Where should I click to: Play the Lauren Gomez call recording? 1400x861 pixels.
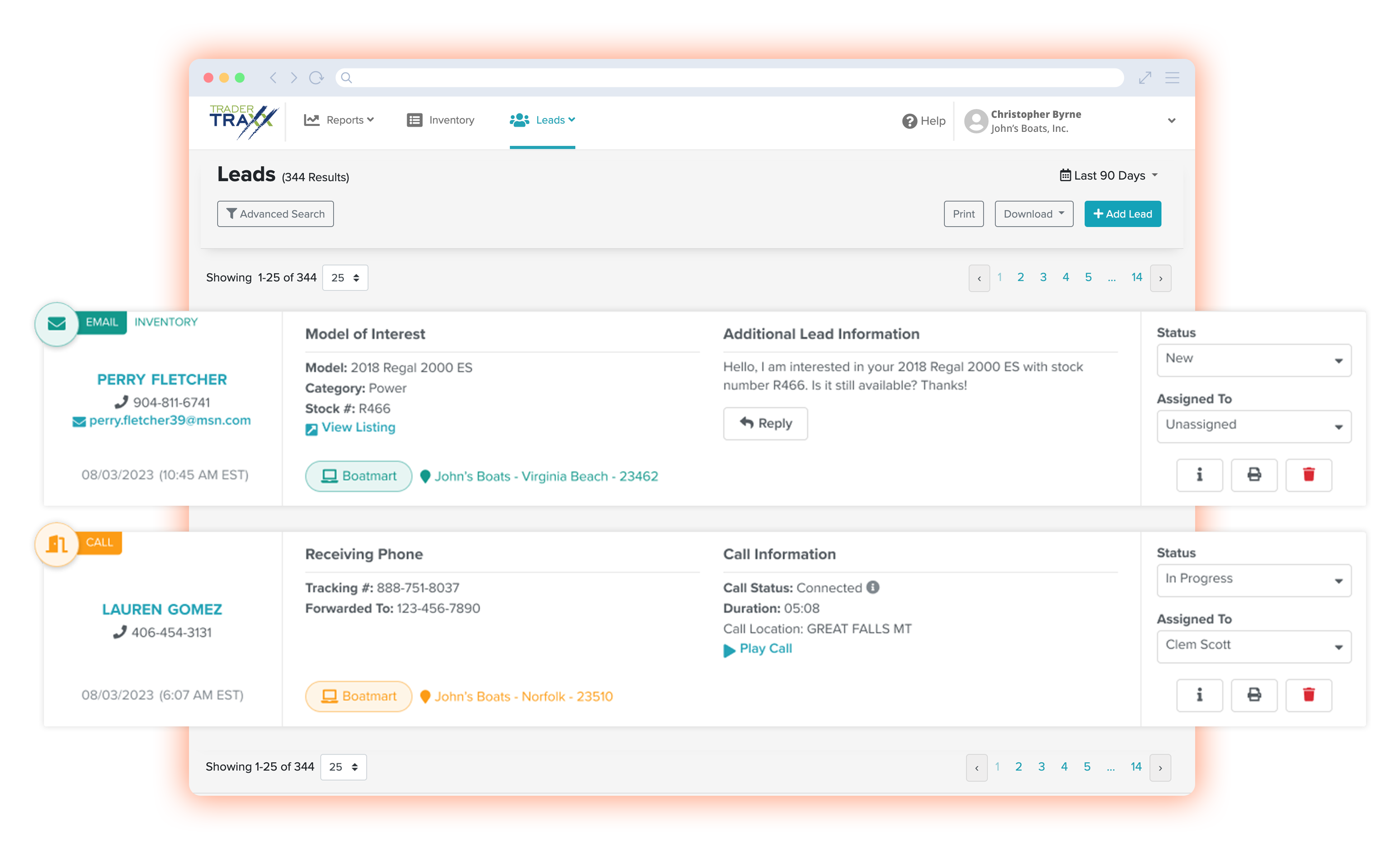point(757,648)
